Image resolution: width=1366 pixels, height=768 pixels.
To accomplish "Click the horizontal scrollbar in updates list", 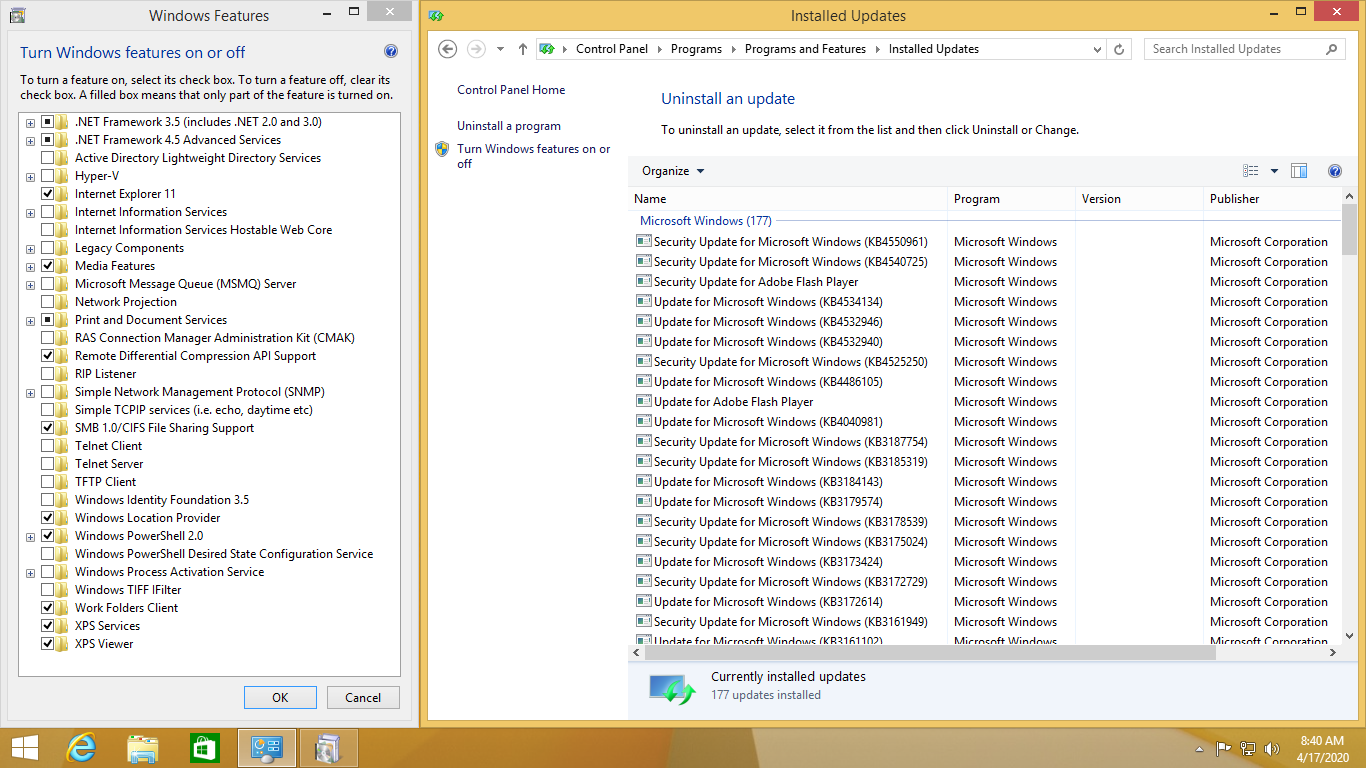I will (x=930, y=652).
